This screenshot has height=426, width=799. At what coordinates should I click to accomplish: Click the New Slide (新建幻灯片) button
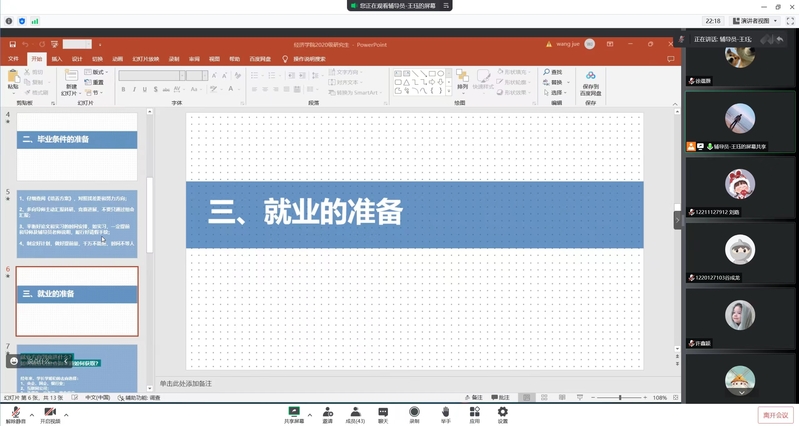pyautogui.click(x=71, y=82)
